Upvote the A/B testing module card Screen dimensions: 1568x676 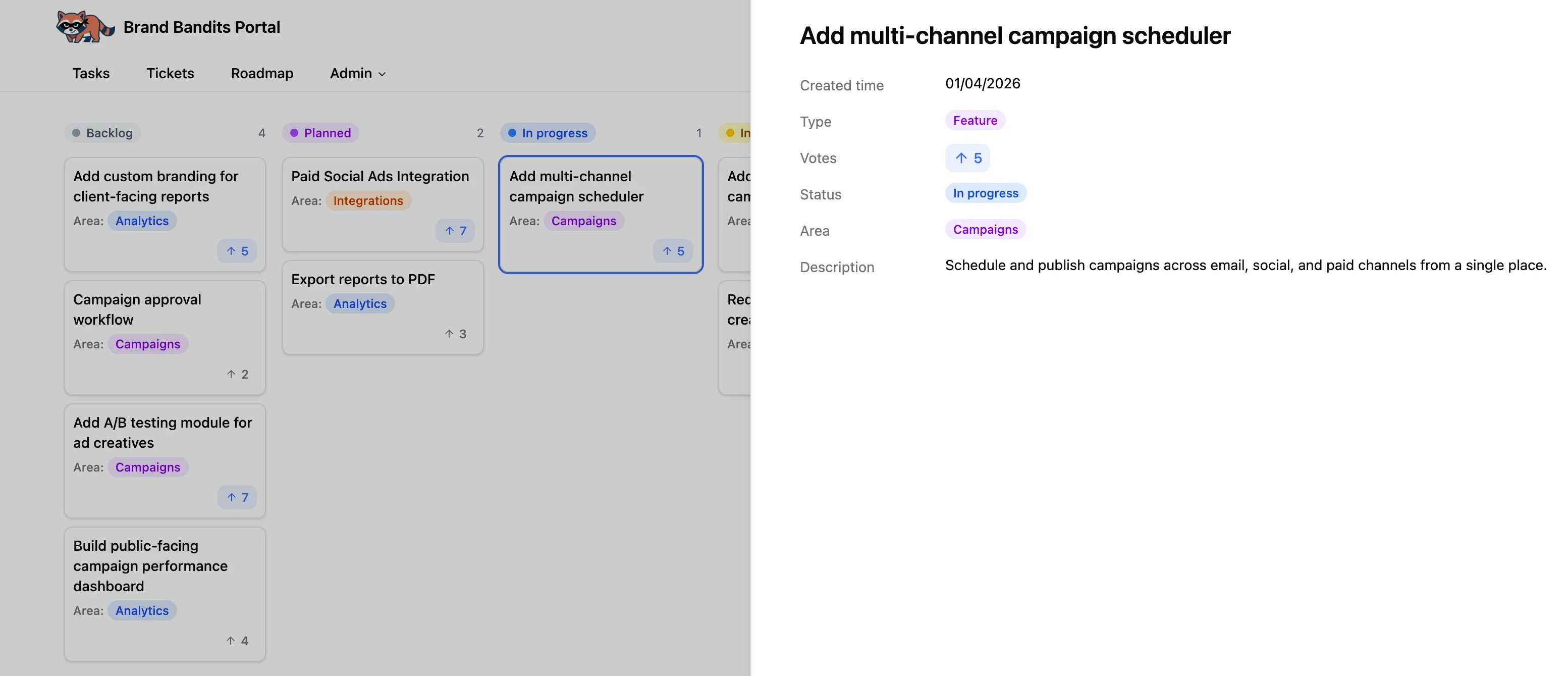point(237,497)
